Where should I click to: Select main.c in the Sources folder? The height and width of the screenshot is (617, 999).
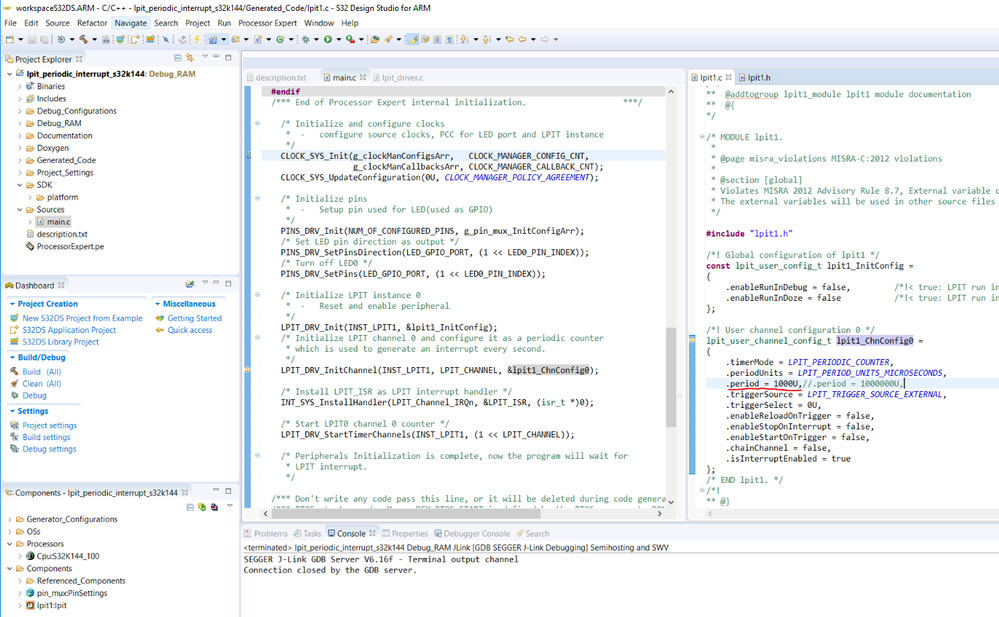[x=58, y=222]
